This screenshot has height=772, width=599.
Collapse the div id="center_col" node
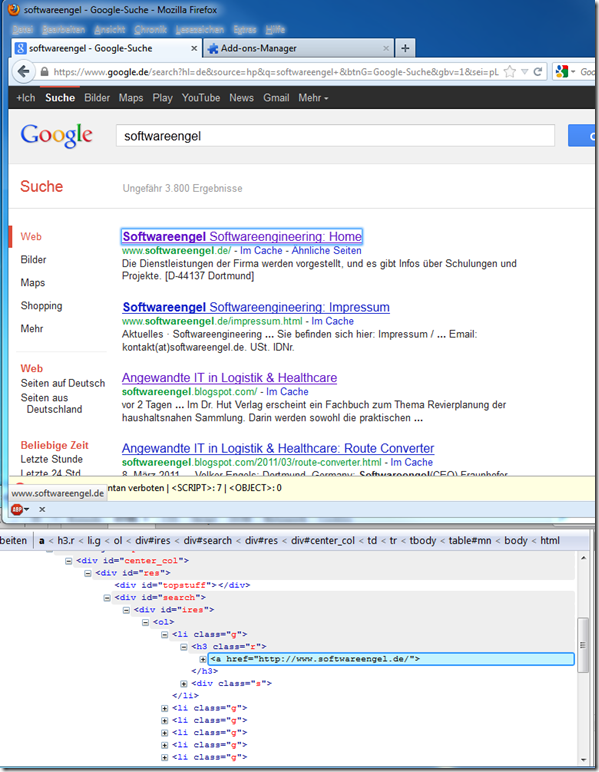(68, 561)
